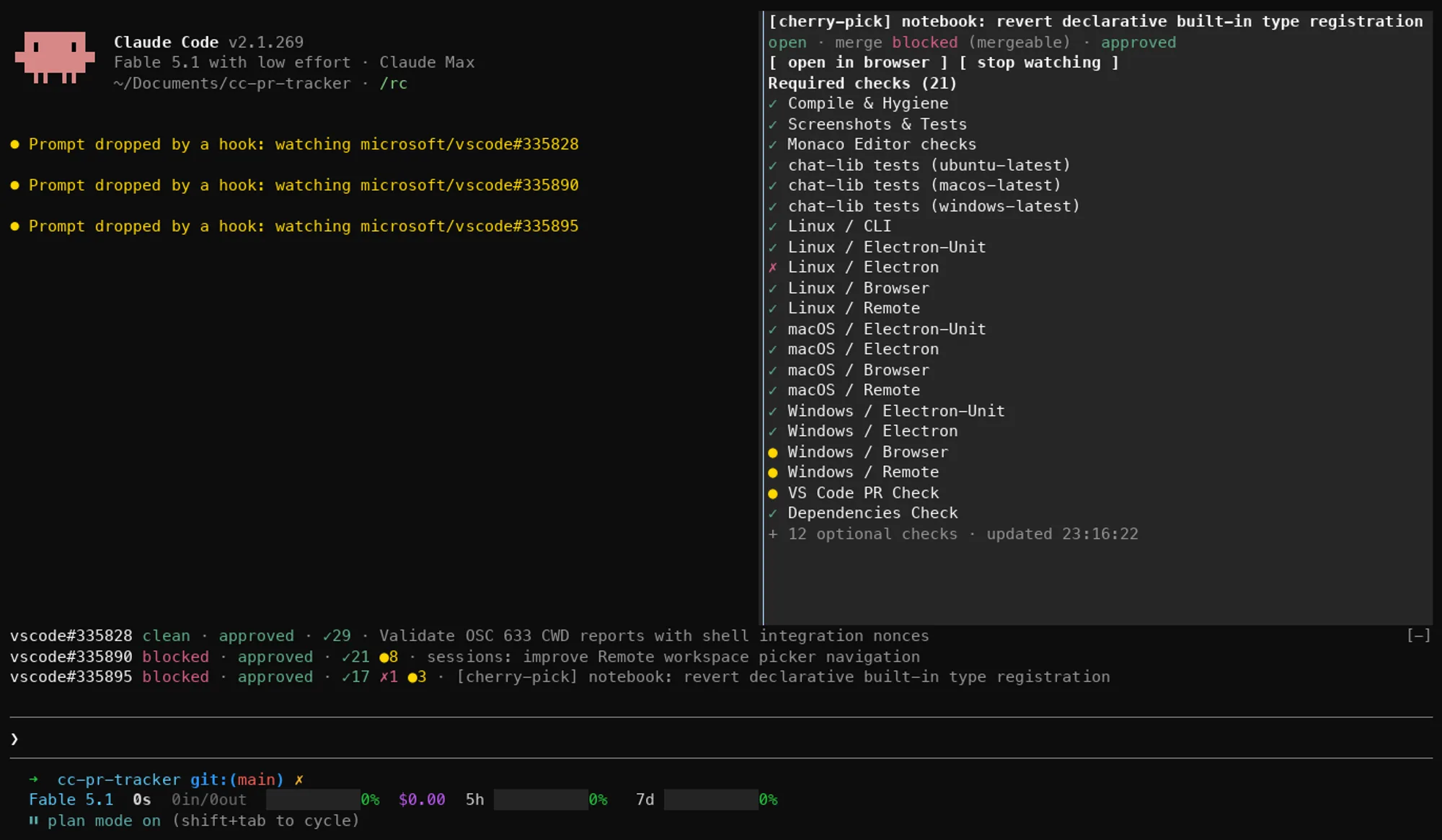Click the yellow bullet before the vscode#335895 hook message
Image resolution: width=1442 pixels, height=840 pixels.
(14, 226)
